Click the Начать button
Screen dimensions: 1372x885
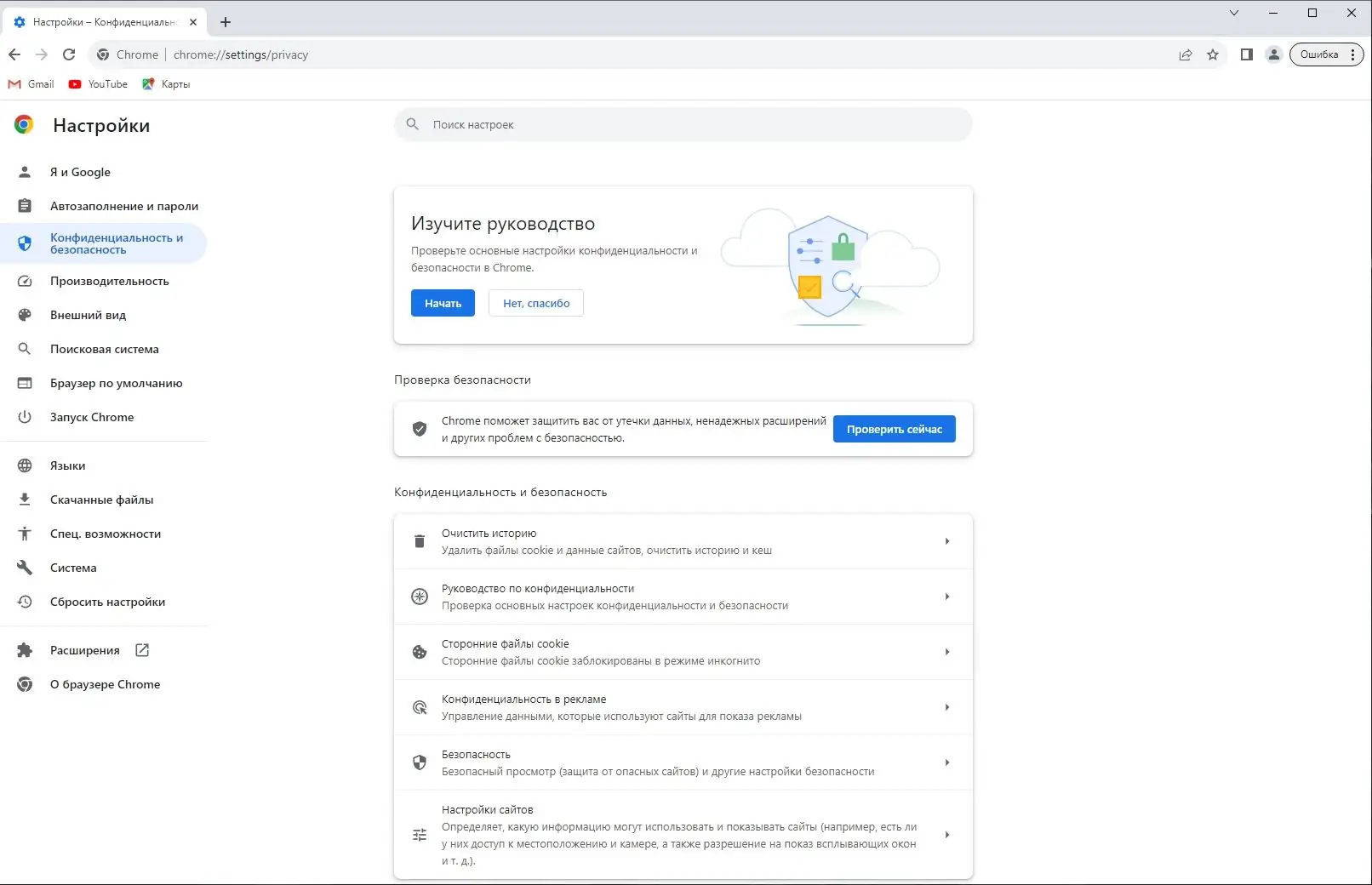pyautogui.click(x=442, y=303)
